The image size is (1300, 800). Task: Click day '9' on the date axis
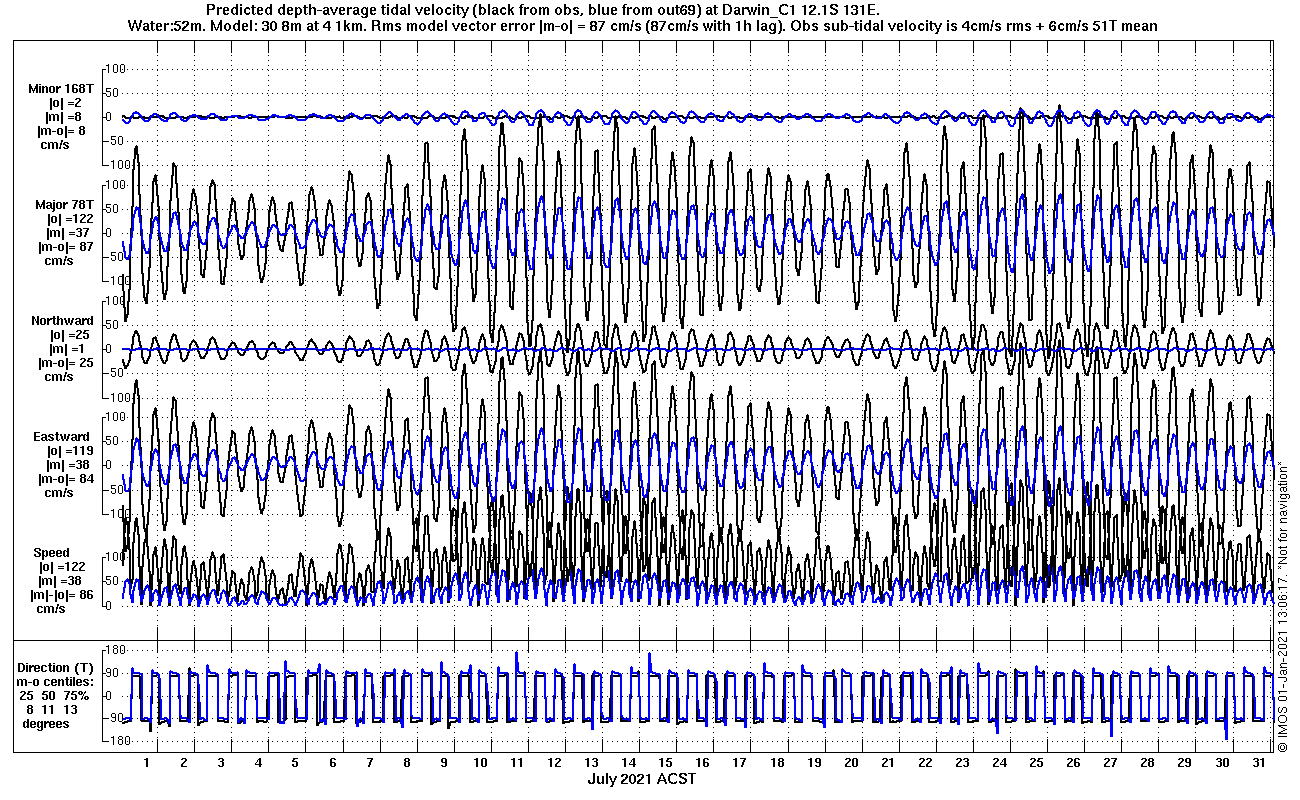443,763
